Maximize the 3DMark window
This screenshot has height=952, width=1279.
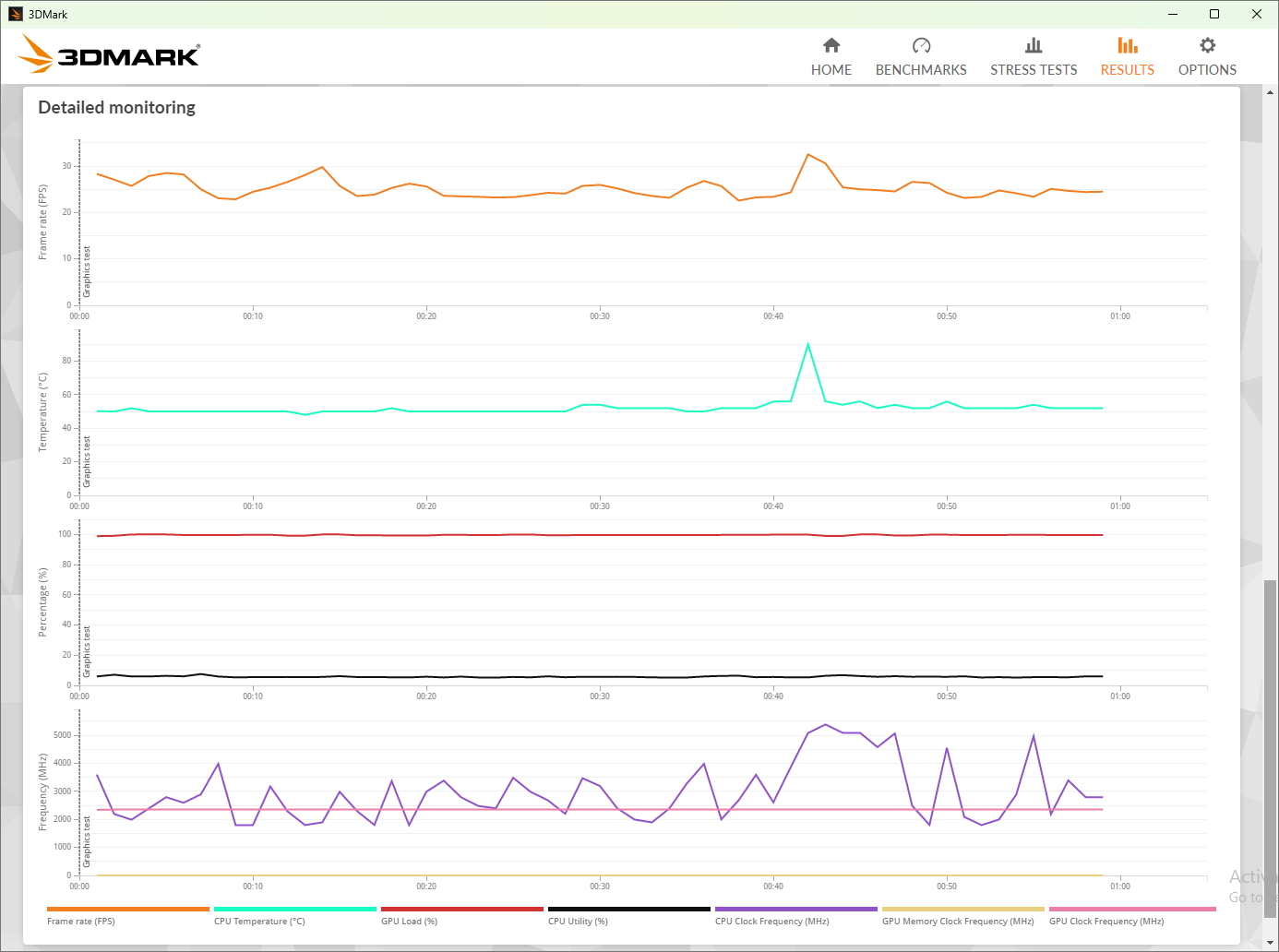point(1214,14)
